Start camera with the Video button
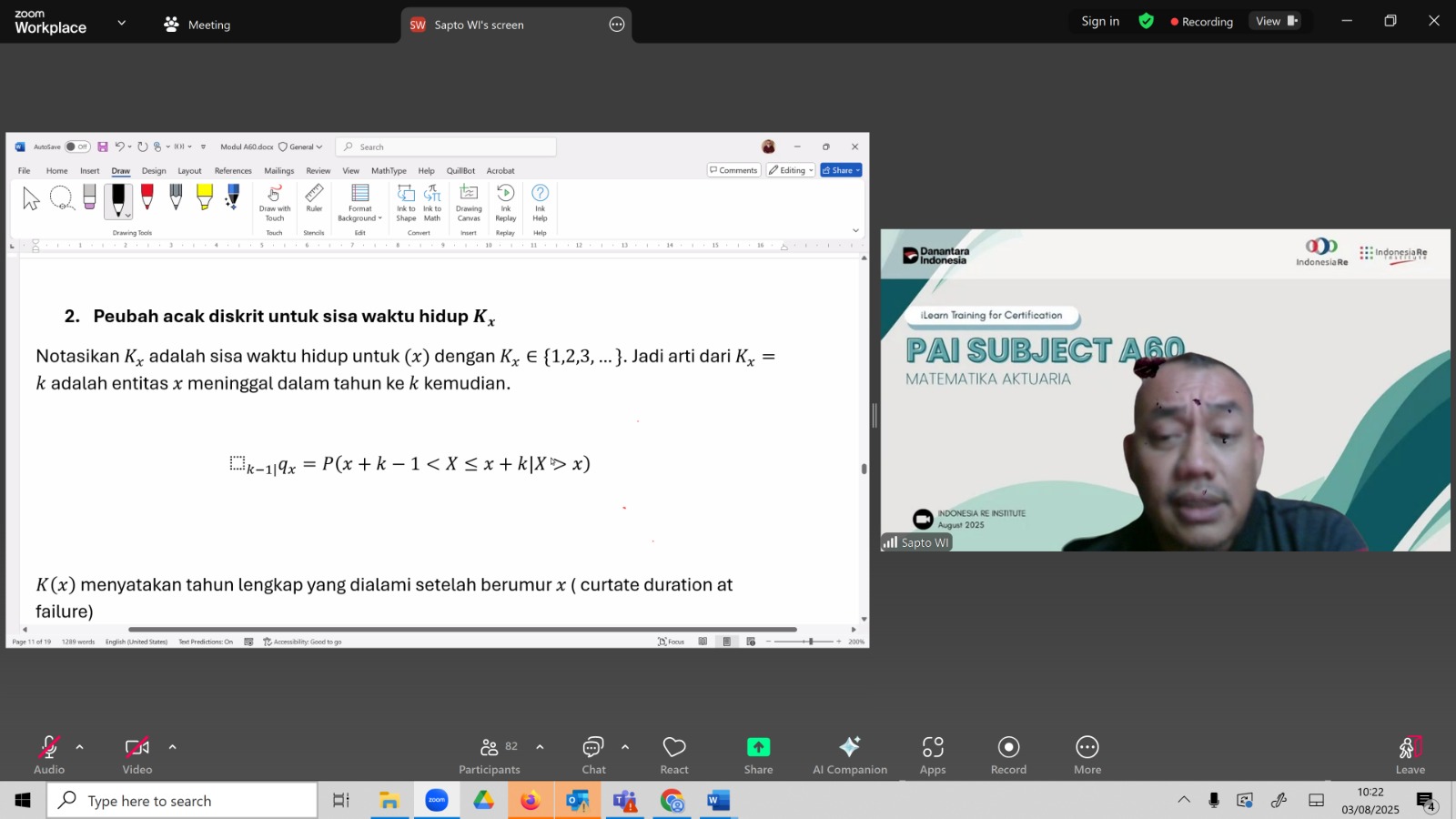Viewport: 1456px width, 819px height. coord(137,755)
